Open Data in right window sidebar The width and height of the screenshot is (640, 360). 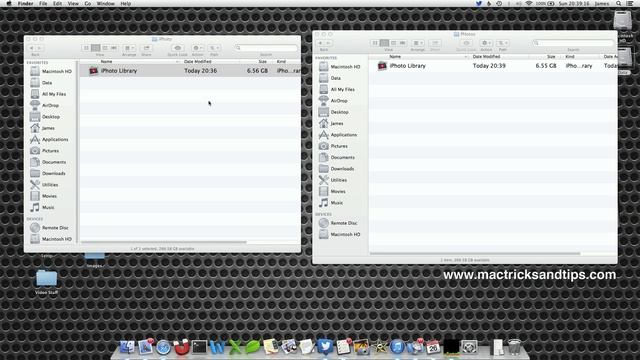[330, 78]
